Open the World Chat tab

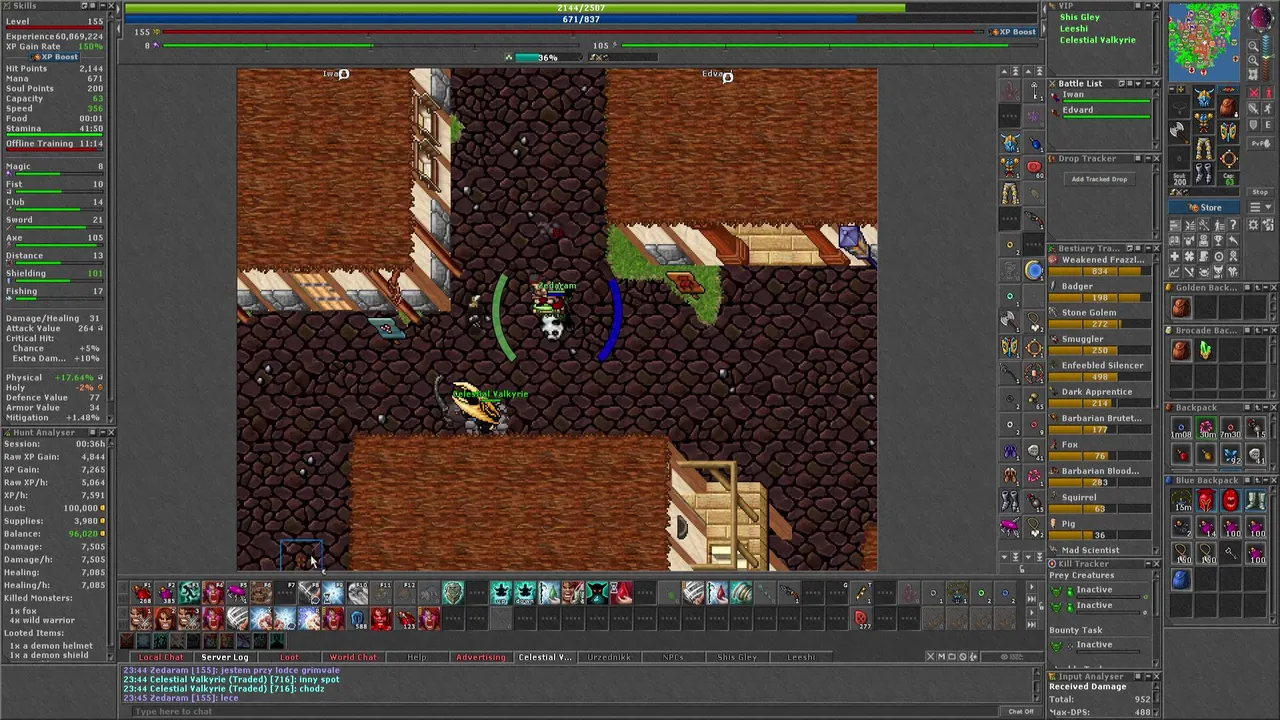tap(353, 657)
